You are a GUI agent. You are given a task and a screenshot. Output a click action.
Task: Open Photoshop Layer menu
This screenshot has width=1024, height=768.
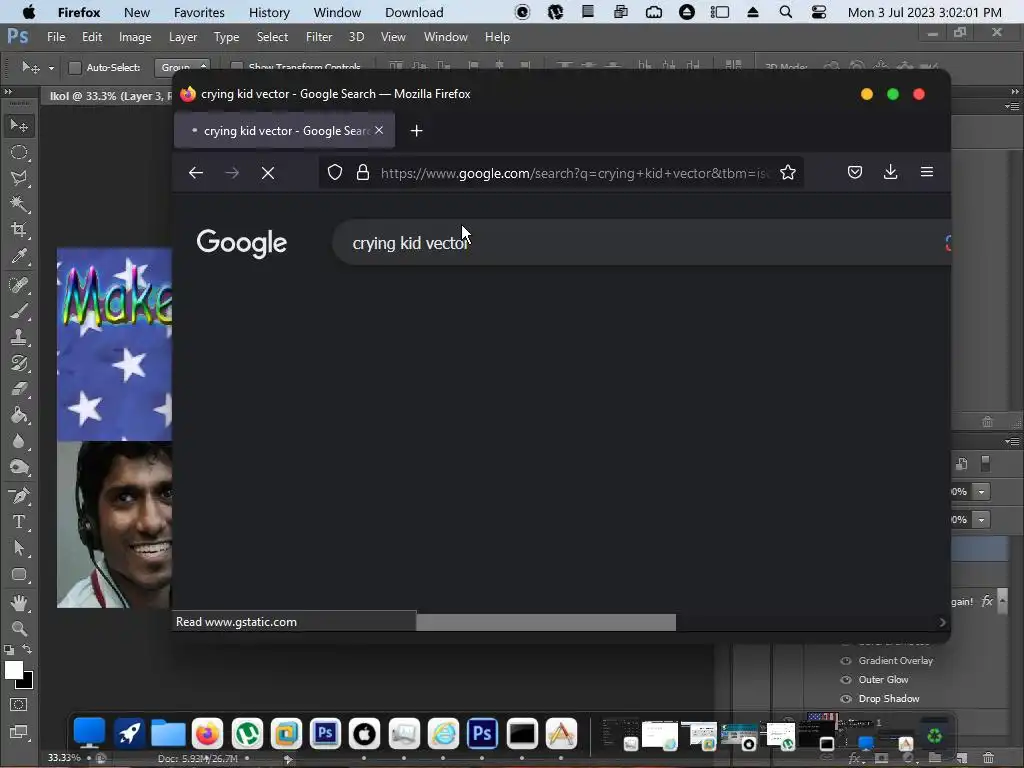183,37
